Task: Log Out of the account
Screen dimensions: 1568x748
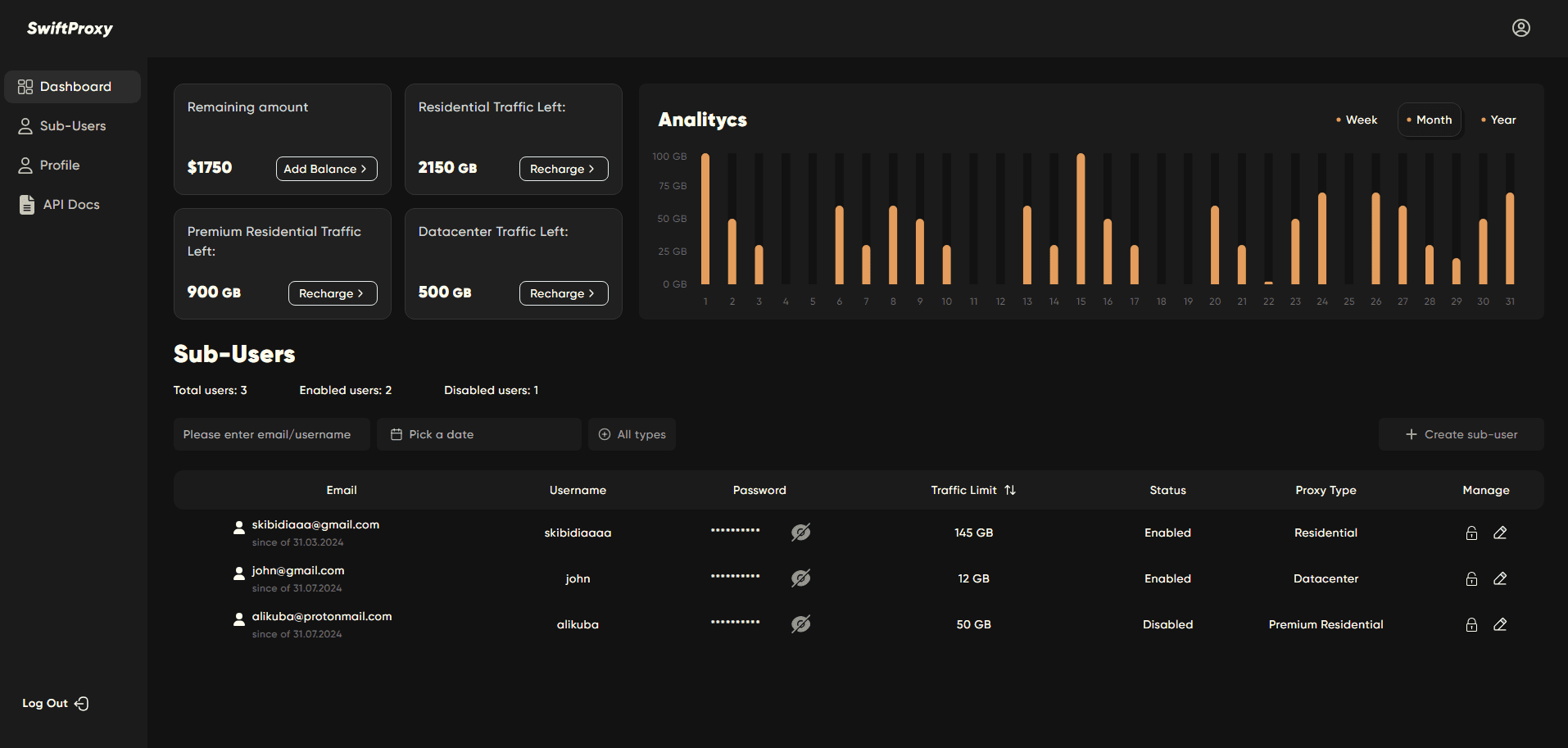Action: [x=56, y=704]
